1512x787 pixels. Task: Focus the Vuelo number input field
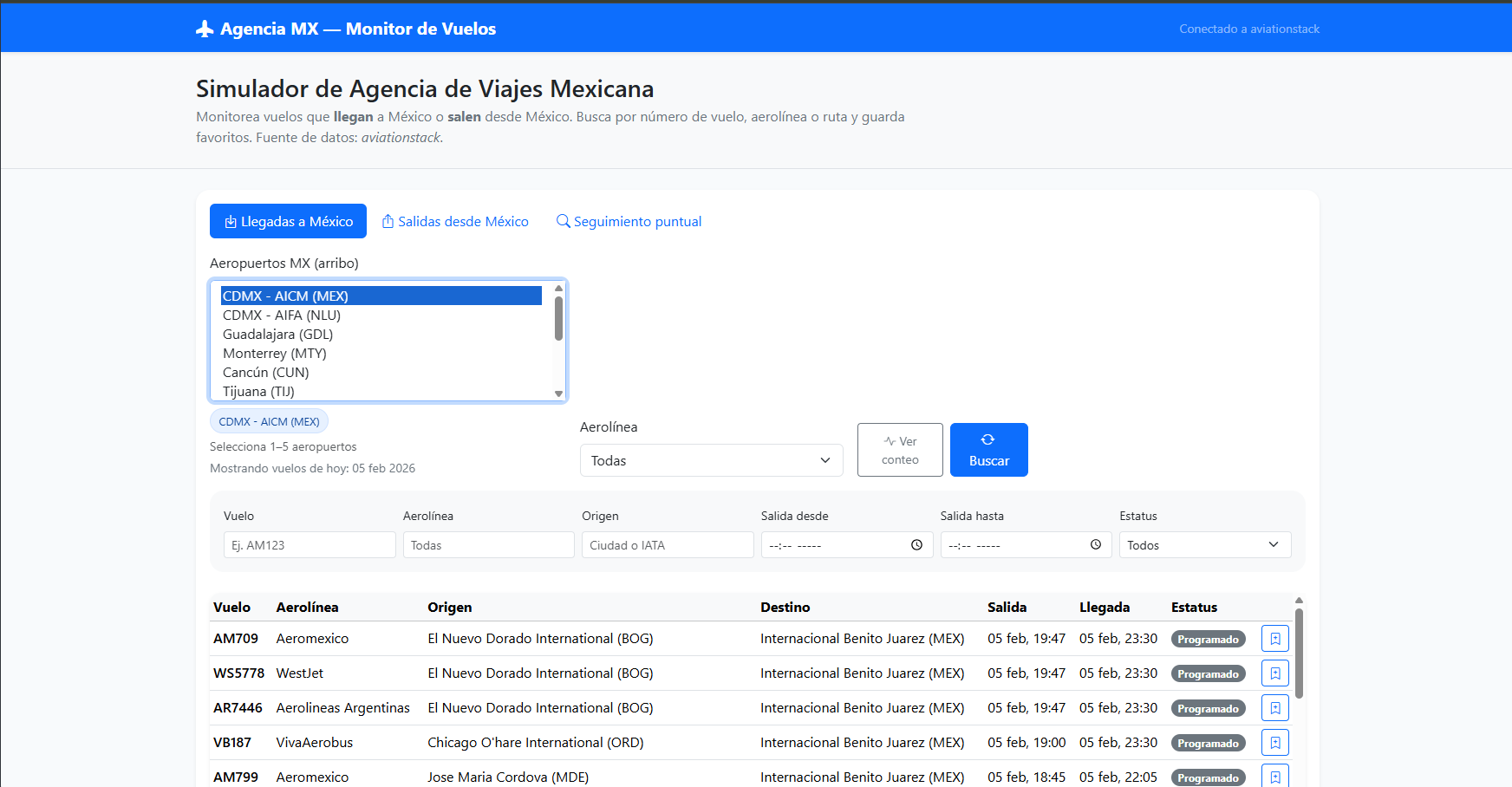(310, 545)
